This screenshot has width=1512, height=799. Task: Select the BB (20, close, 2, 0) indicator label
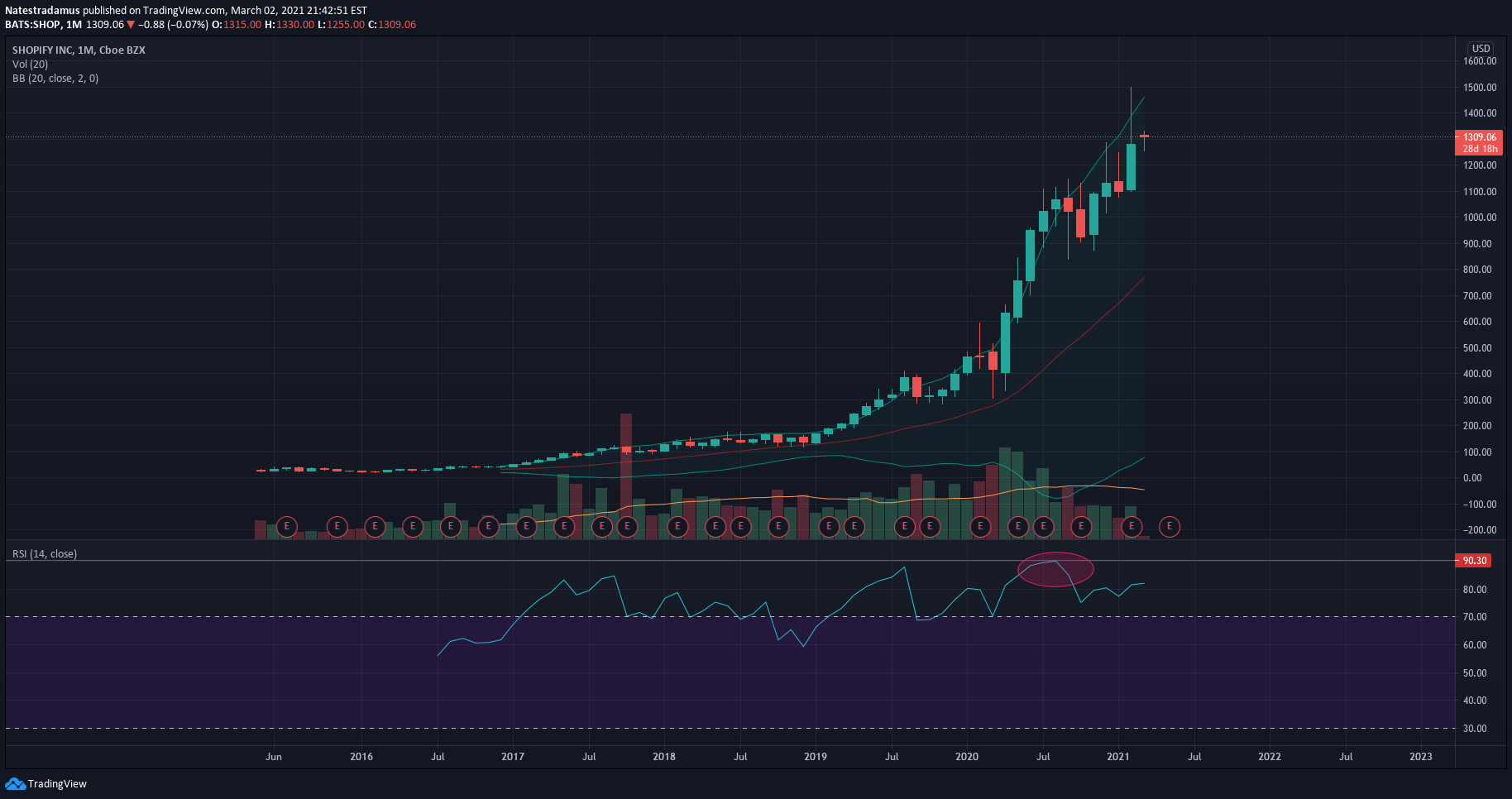tap(55, 78)
